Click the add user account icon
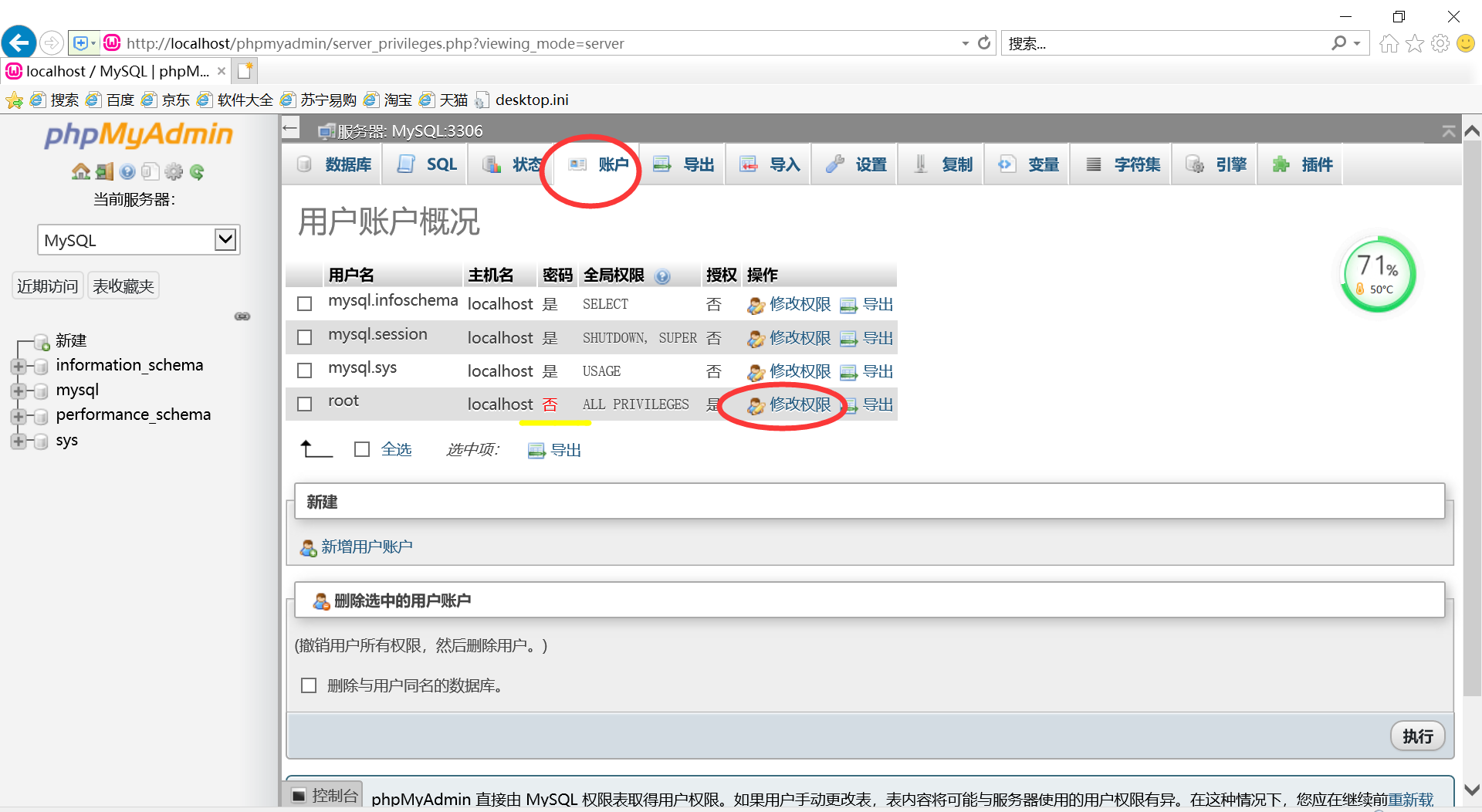The image size is (1482, 812). [x=308, y=548]
